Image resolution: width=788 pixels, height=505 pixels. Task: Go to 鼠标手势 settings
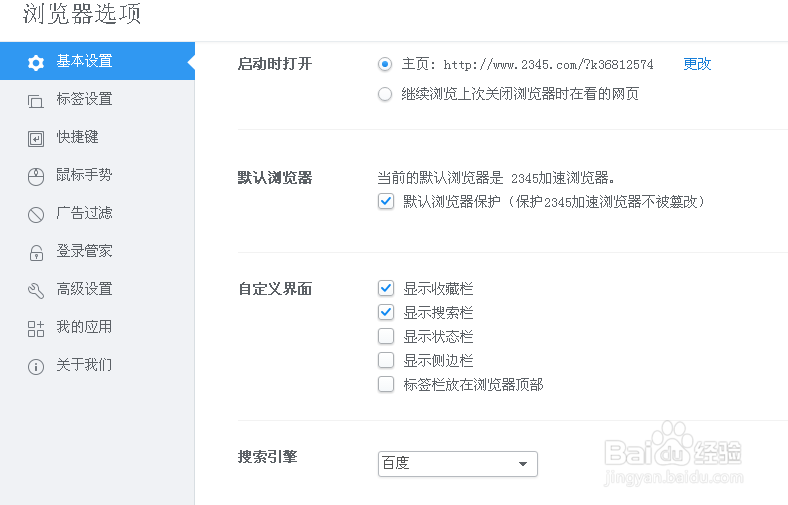point(97,175)
